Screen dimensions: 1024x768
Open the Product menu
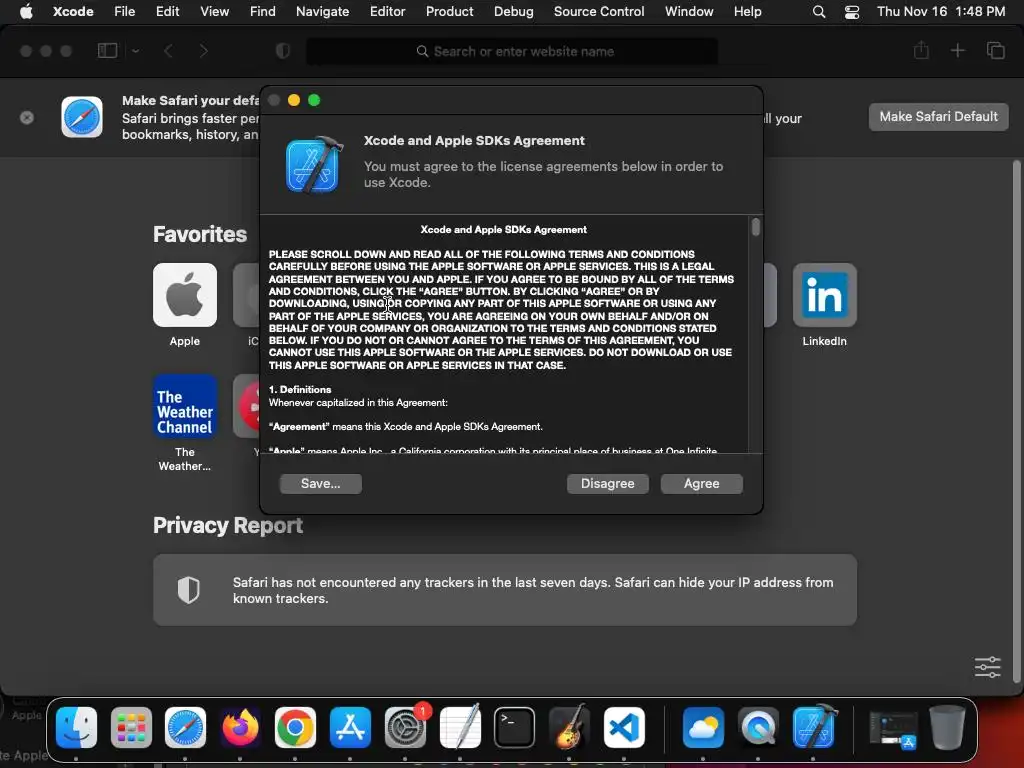click(x=449, y=11)
